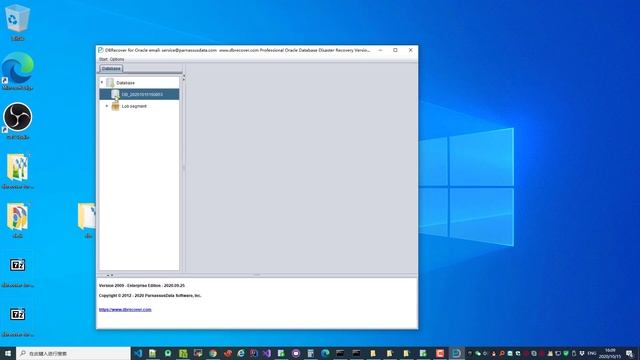Screen dimensions: 640x360
Task: Click the taskbar search box
Action: [x=73, y=353]
